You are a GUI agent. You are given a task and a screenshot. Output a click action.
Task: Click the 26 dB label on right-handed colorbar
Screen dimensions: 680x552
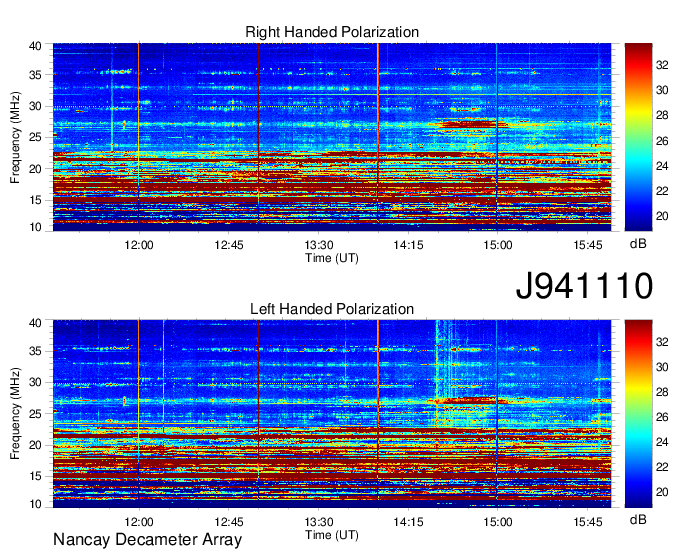662,141
